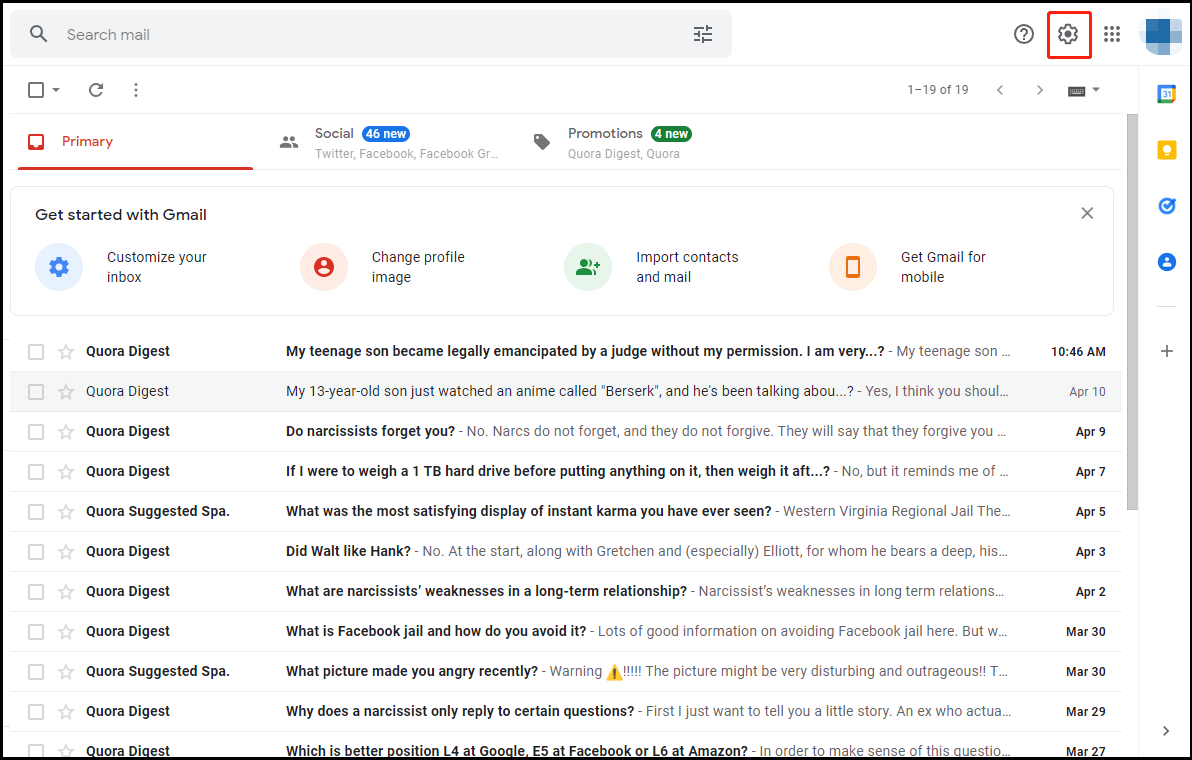This screenshot has width=1192, height=760.
Task: Click Change profile image link
Action: [x=418, y=267]
